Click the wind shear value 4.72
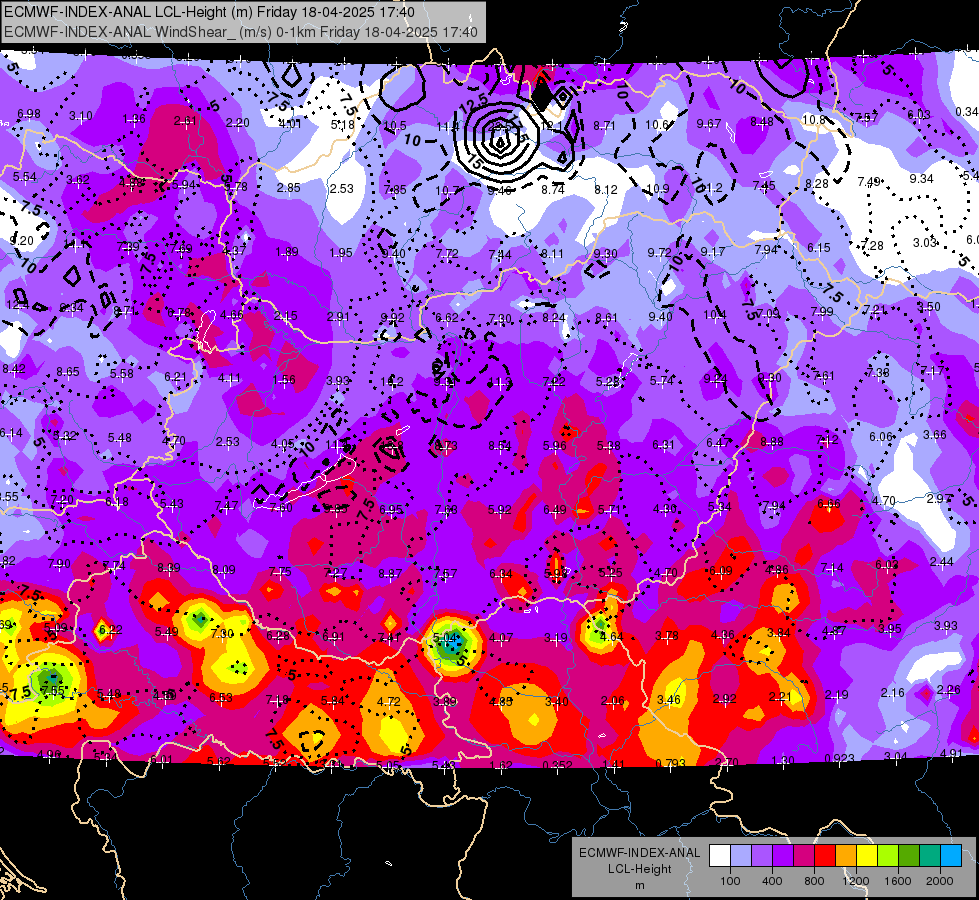The height and width of the screenshot is (900, 979). (388, 701)
